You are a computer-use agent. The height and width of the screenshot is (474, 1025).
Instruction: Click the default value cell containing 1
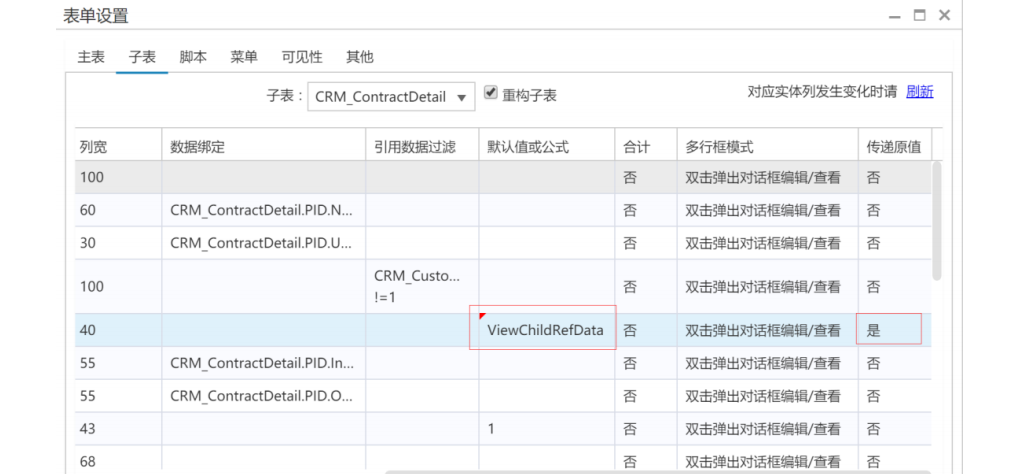[x=545, y=428]
